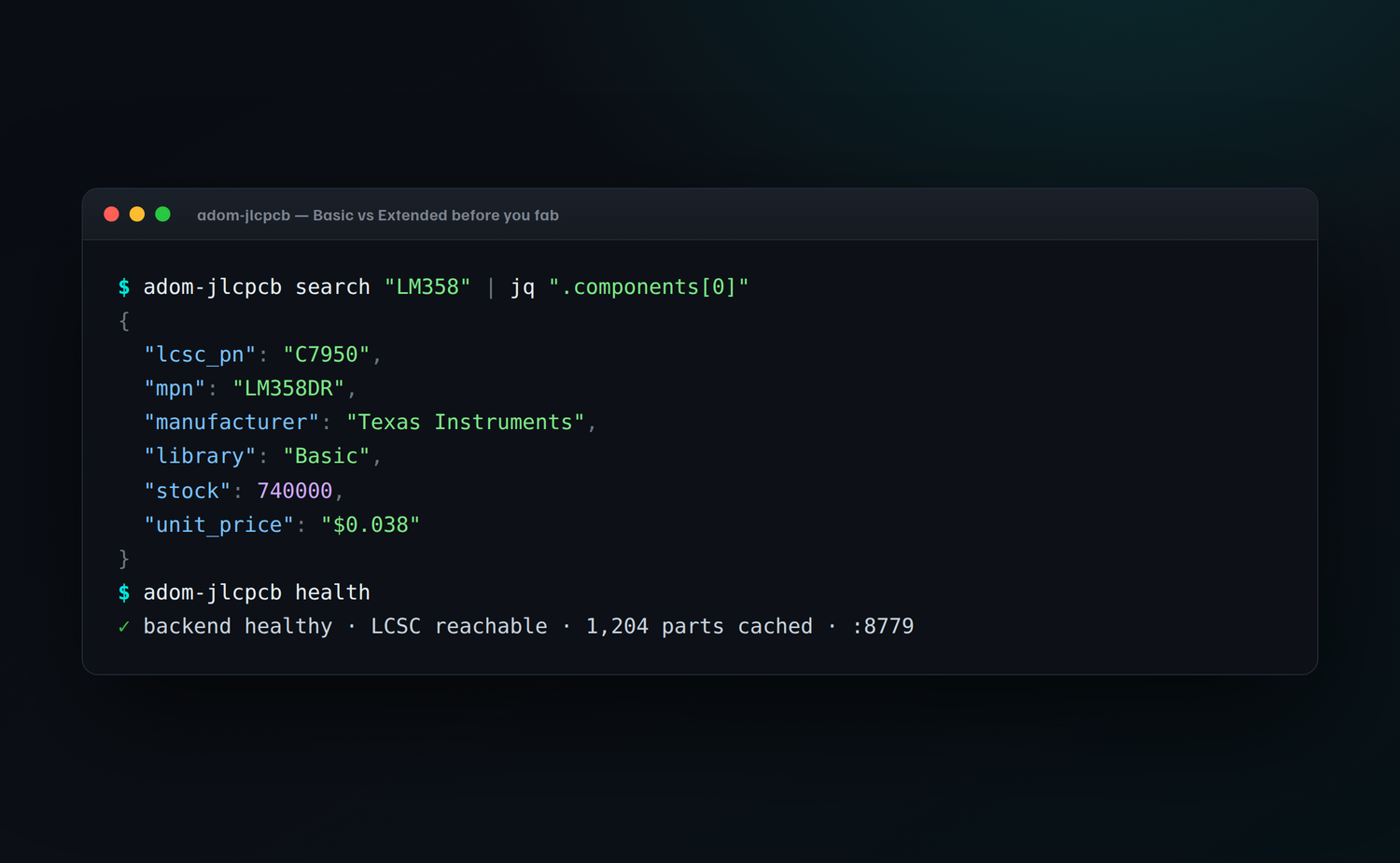Click the "Basic" library value
Image resolution: width=1400 pixels, height=863 pixels.
tap(327, 456)
